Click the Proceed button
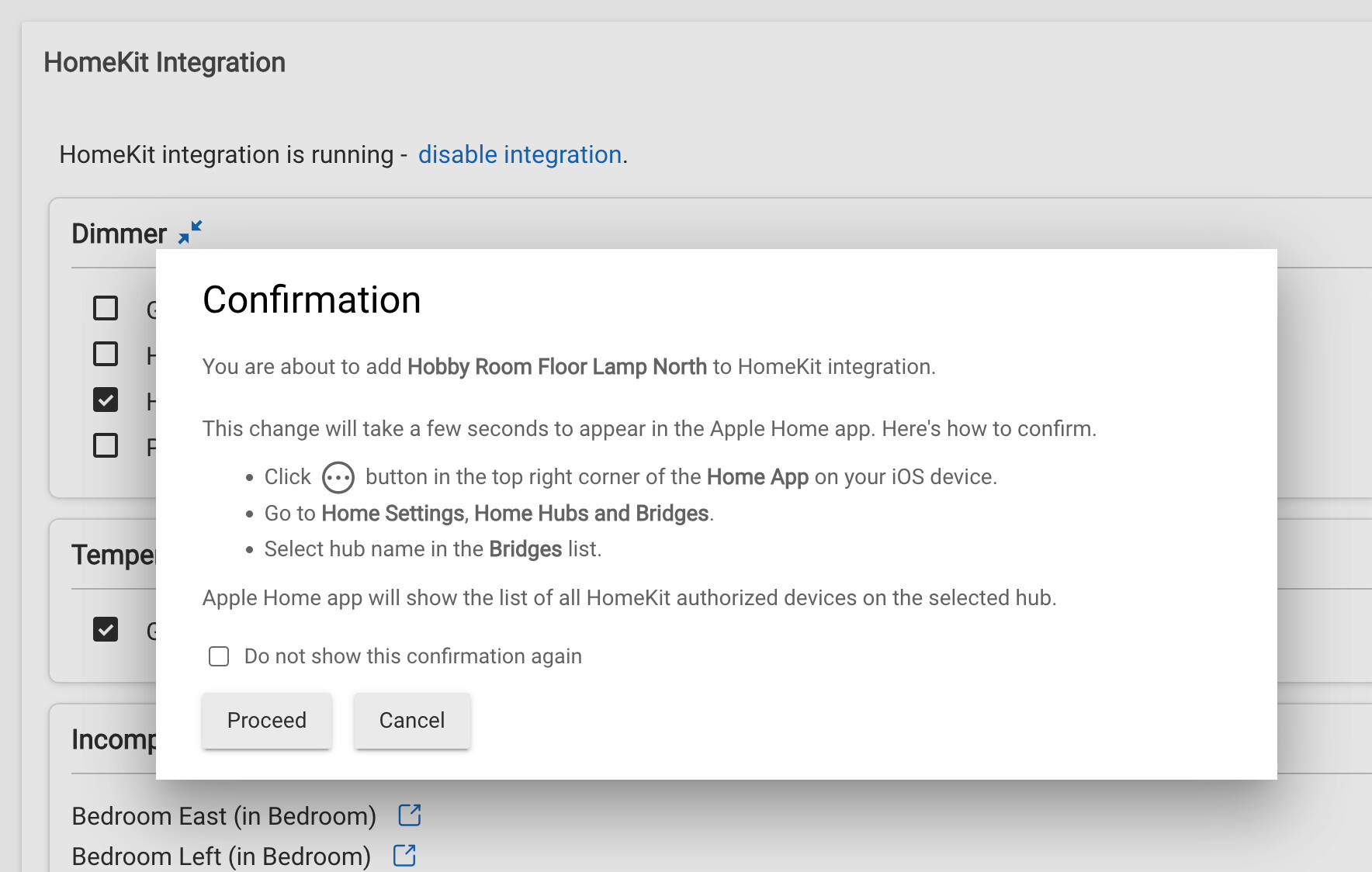1372x872 pixels. point(267,721)
